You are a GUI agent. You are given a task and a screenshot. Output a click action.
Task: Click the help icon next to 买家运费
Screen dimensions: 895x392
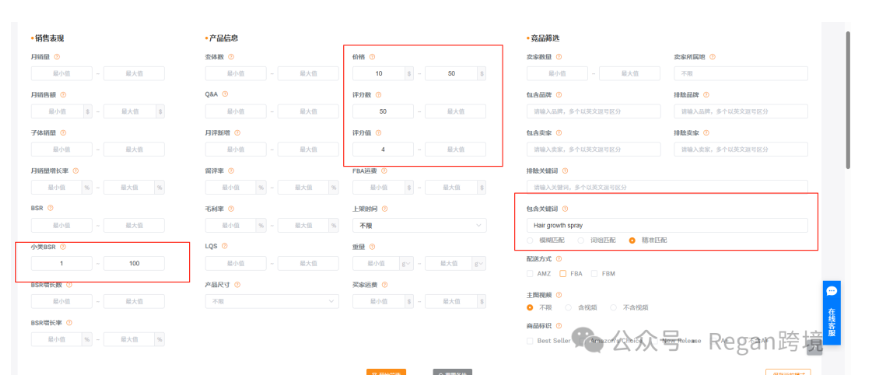[384, 284]
